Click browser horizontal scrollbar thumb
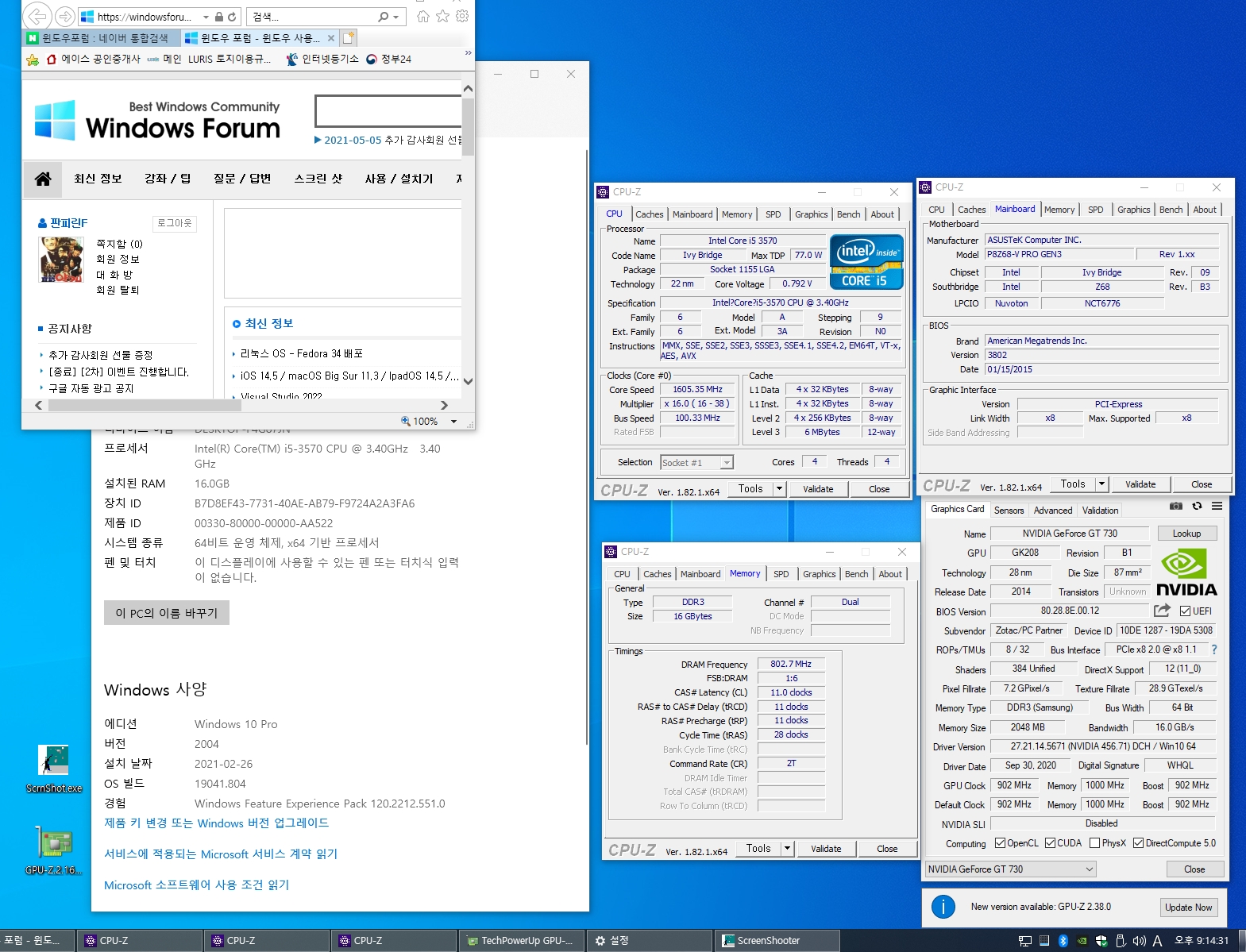This screenshot has width=1246, height=952. click(145, 405)
